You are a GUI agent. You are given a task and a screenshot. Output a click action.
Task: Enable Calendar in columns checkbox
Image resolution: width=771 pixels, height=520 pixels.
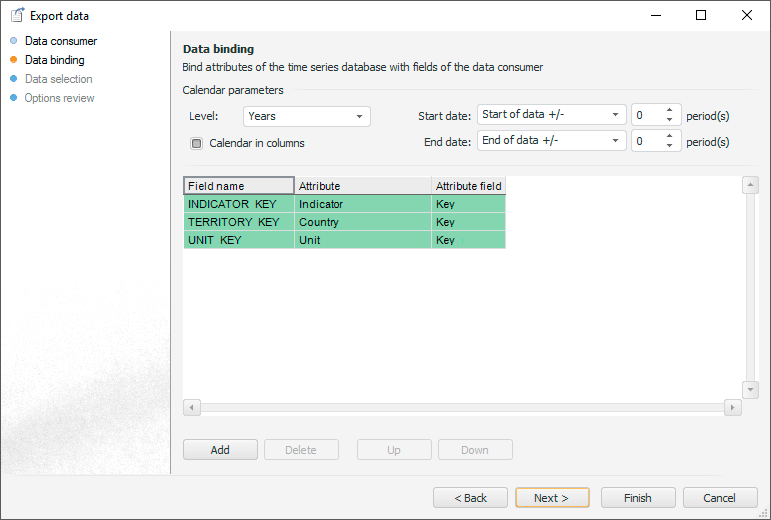click(197, 143)
